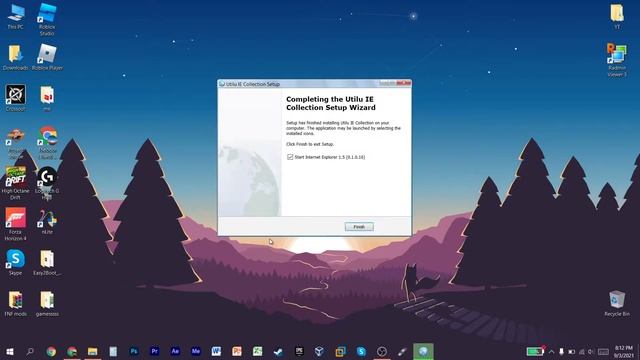Launch Excel from the taskbar
The width and height of the screenshot is (640, 360).
tap(258, 351)
